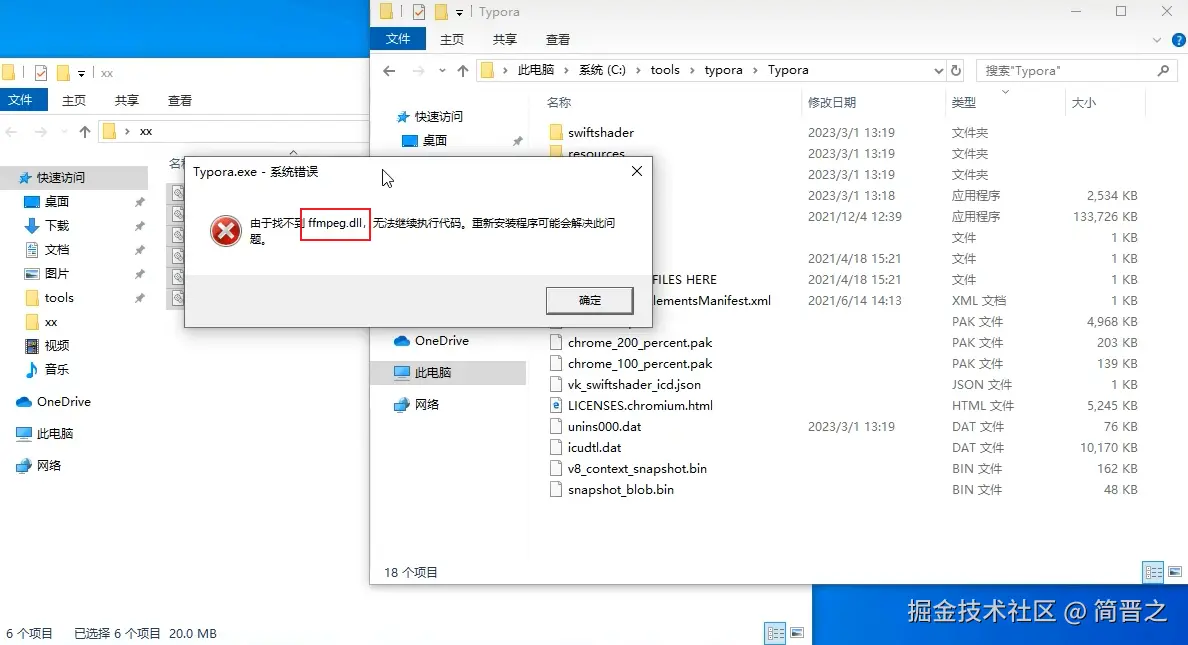
Task: Refresh the Typora folder view
Action: 956,70
